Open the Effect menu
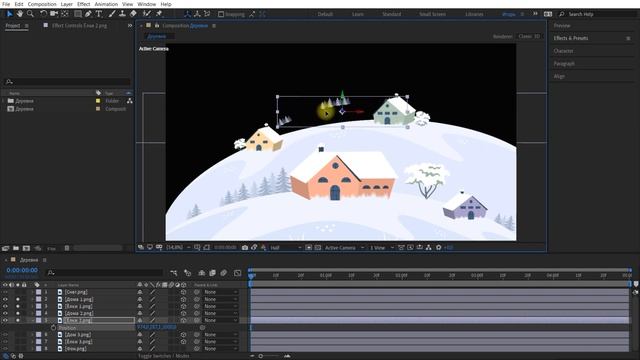The image size is (640, 360). pyautogui.click(x=84, y=4)
